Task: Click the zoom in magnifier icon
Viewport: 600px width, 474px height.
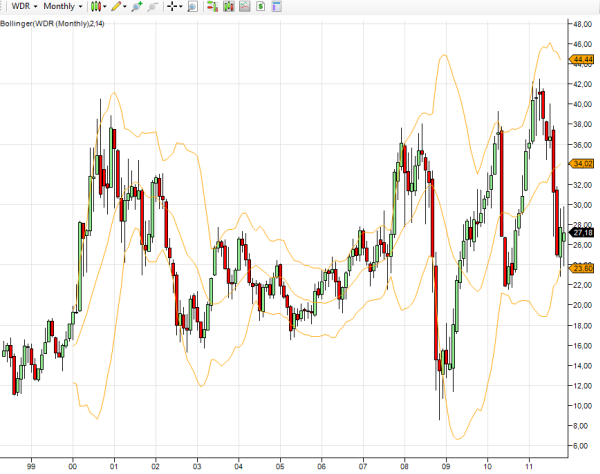Action: (137, 6)
